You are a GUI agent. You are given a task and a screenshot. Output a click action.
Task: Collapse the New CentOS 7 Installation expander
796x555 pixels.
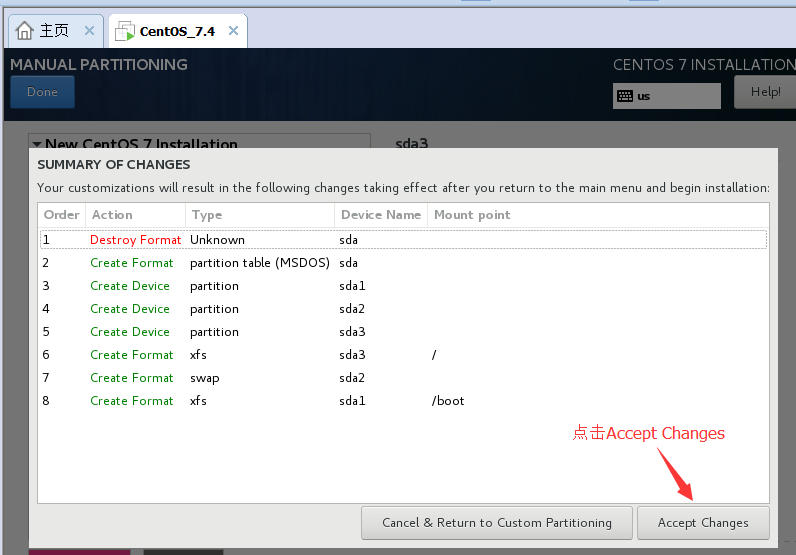click(x=37, y=144)
